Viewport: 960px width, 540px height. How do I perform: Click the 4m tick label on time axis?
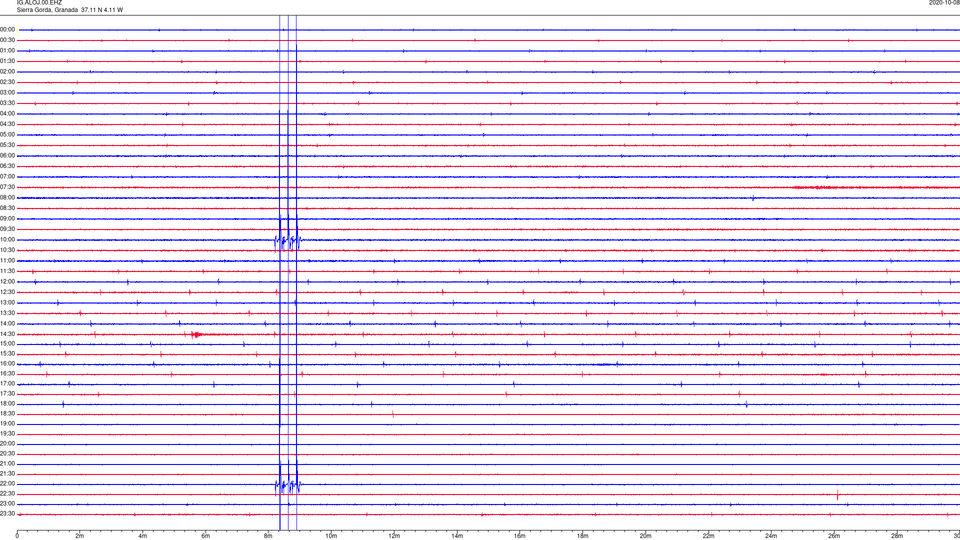tap(143, 536)
